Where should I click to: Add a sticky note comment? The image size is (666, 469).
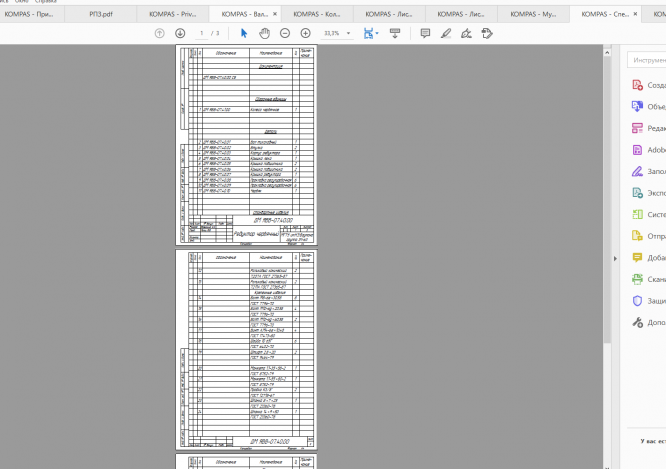(425, 33)
